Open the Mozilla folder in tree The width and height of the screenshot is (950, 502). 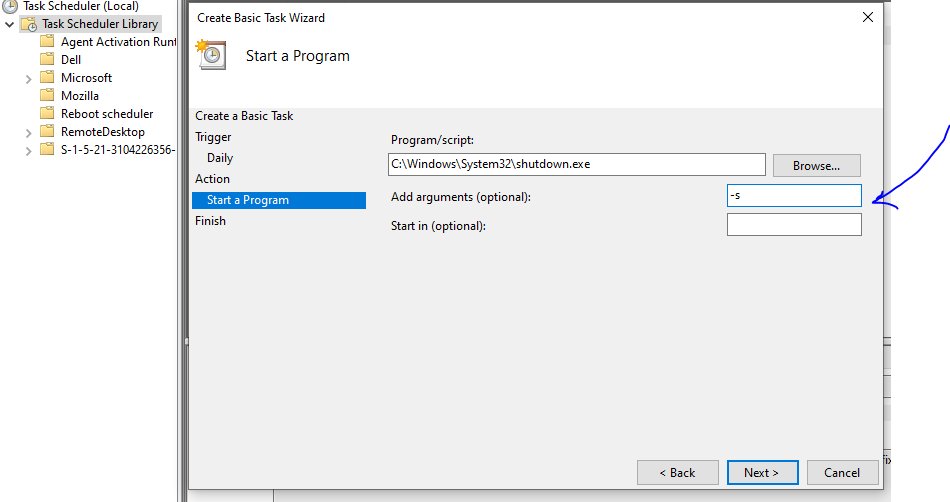tap(80, 96)
